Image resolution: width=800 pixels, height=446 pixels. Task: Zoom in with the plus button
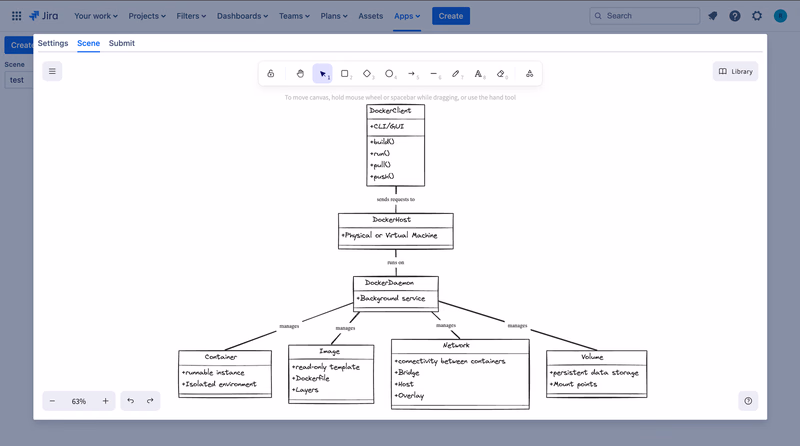tap(105, 401)
